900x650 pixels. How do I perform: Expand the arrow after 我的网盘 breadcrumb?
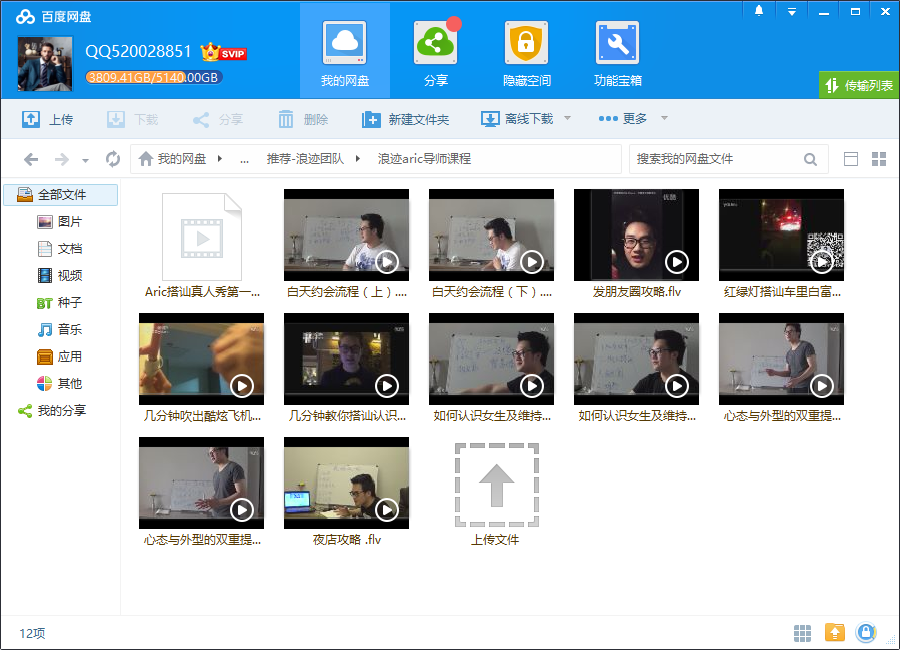pyautogui.click(x=219, y=158)
